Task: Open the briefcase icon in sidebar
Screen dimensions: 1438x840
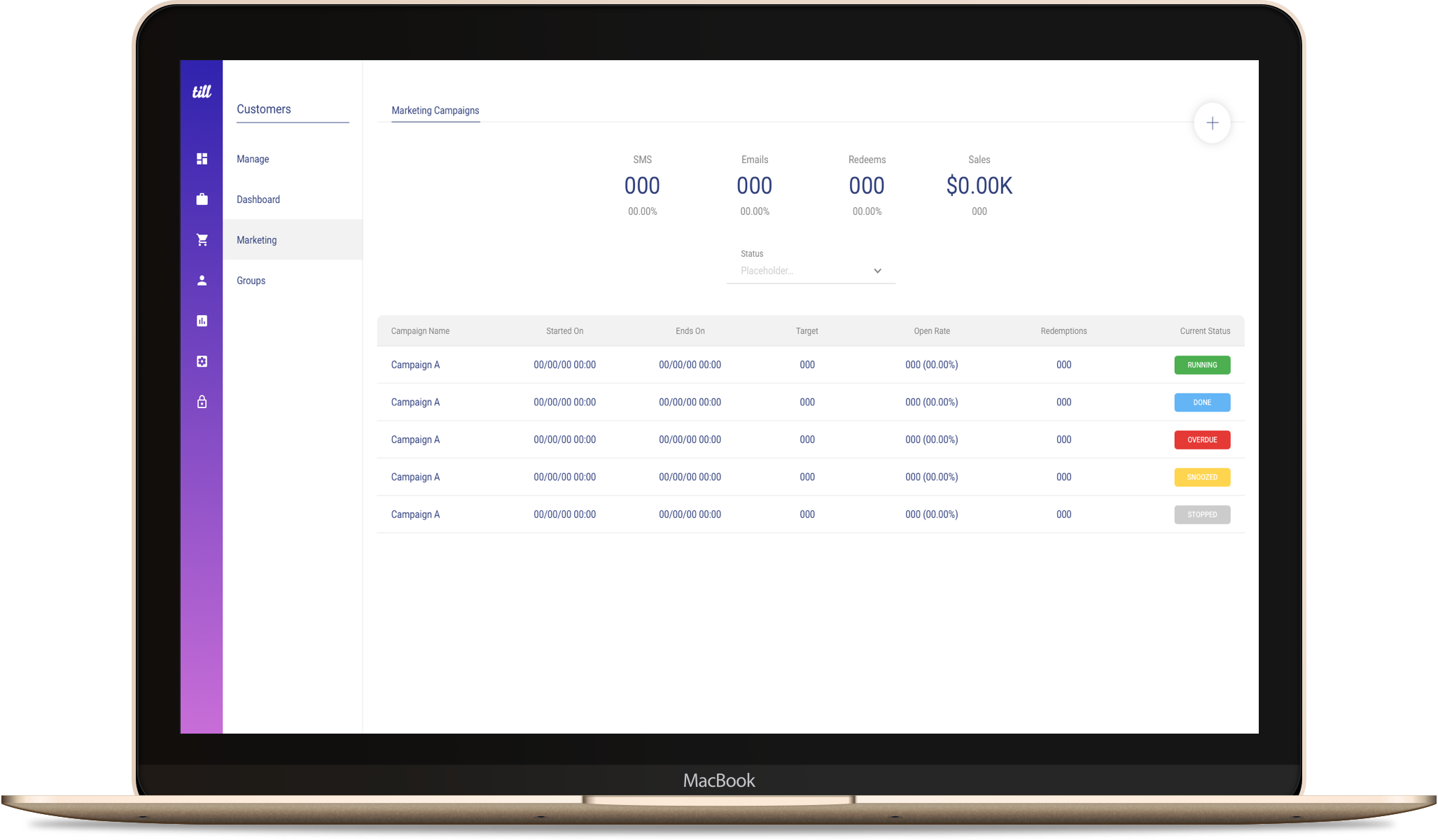Action: click(x=202, y=199)
